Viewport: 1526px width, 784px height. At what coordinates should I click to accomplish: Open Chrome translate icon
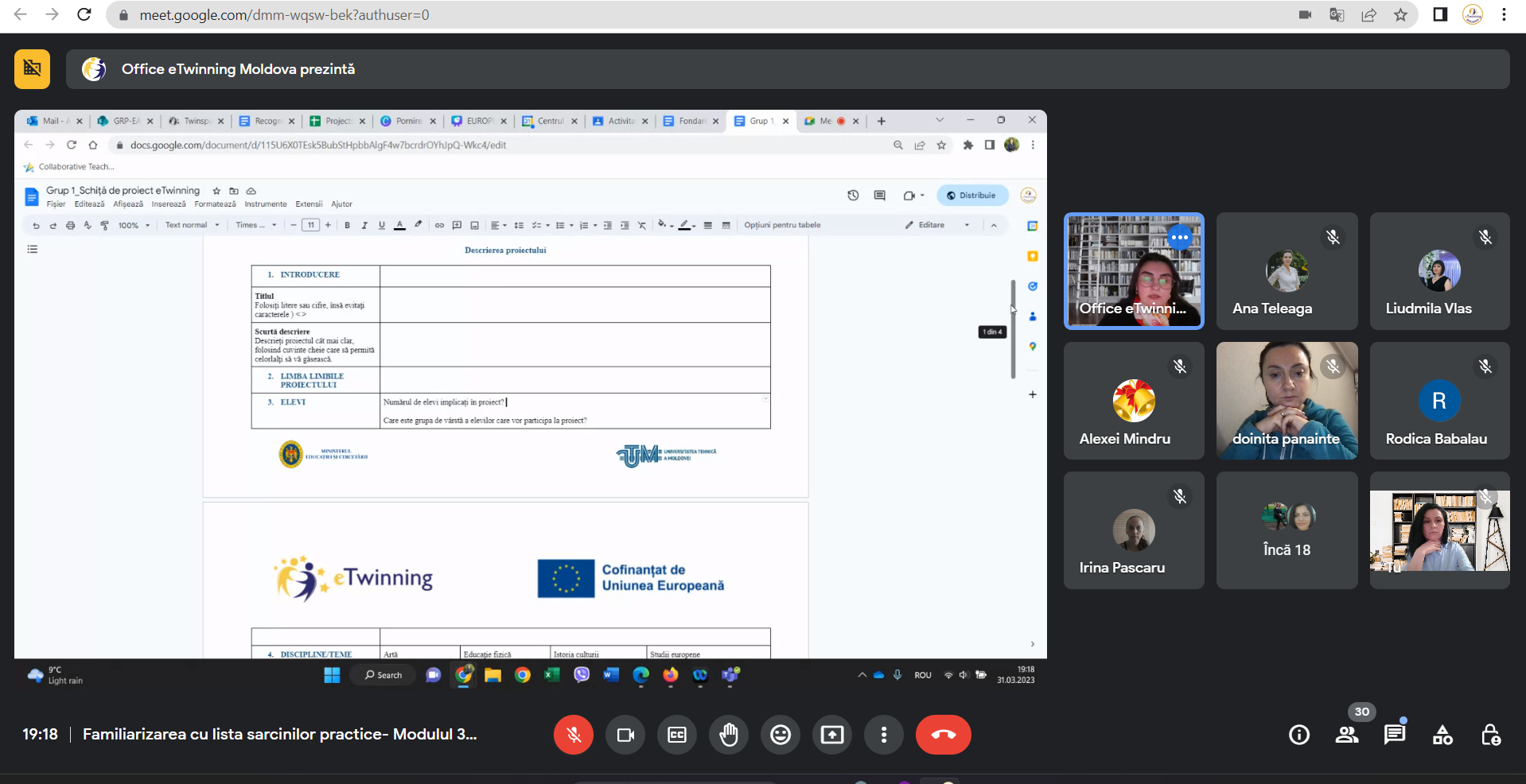(x=1337, y=15)
